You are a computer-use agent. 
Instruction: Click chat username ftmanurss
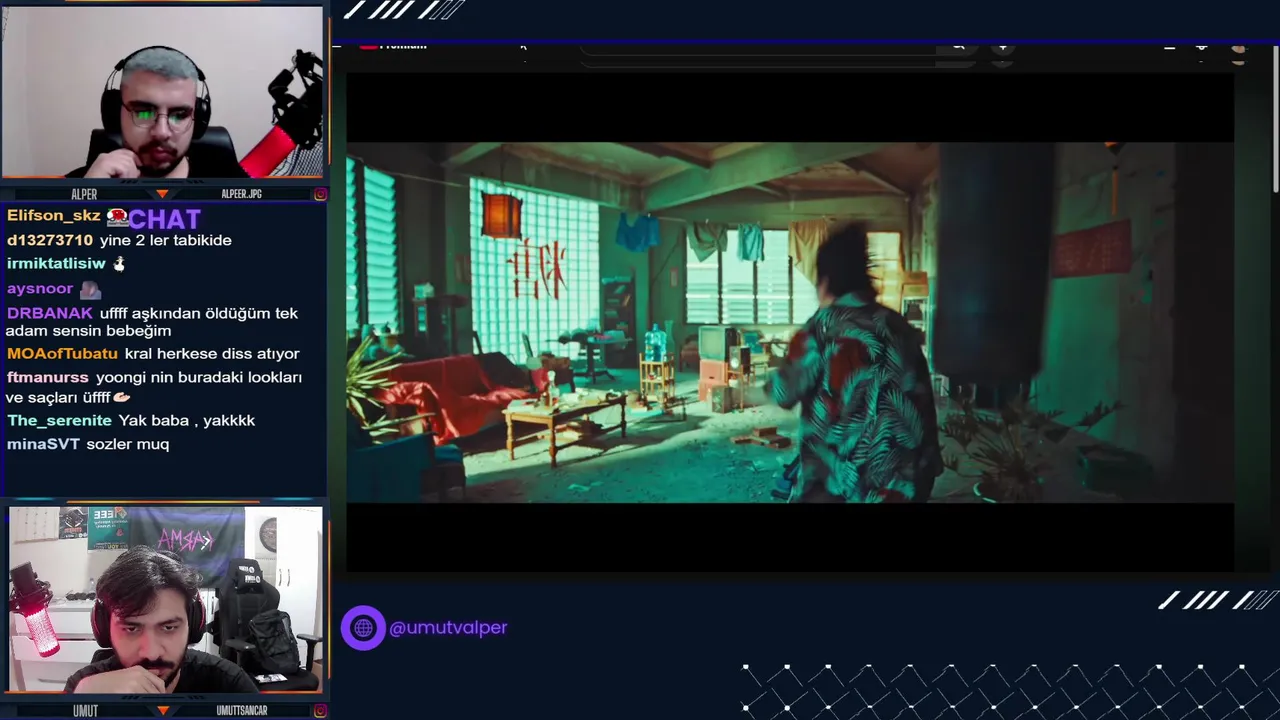pos(48,378)
